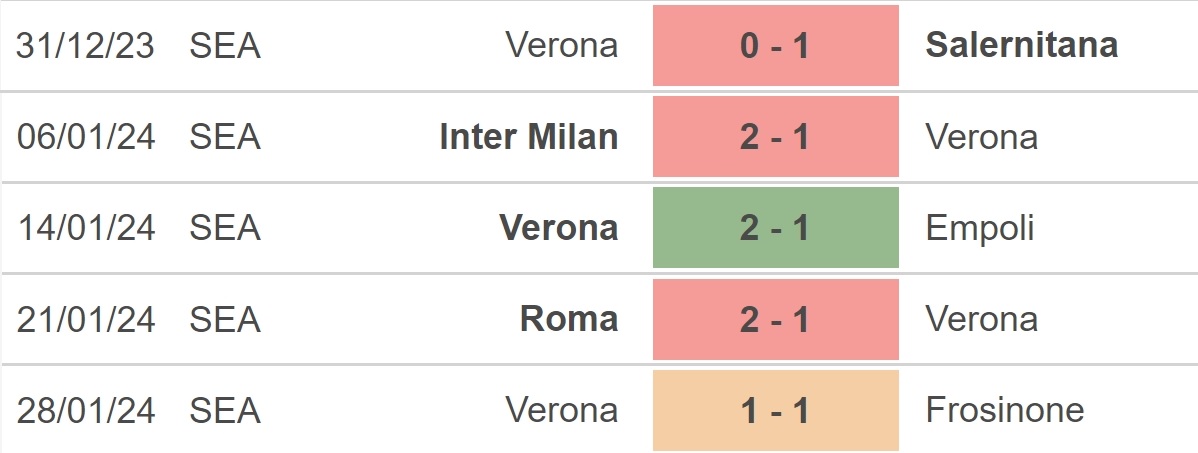
Task: Click Verona away team against Roma
Action: coord(982,319)
